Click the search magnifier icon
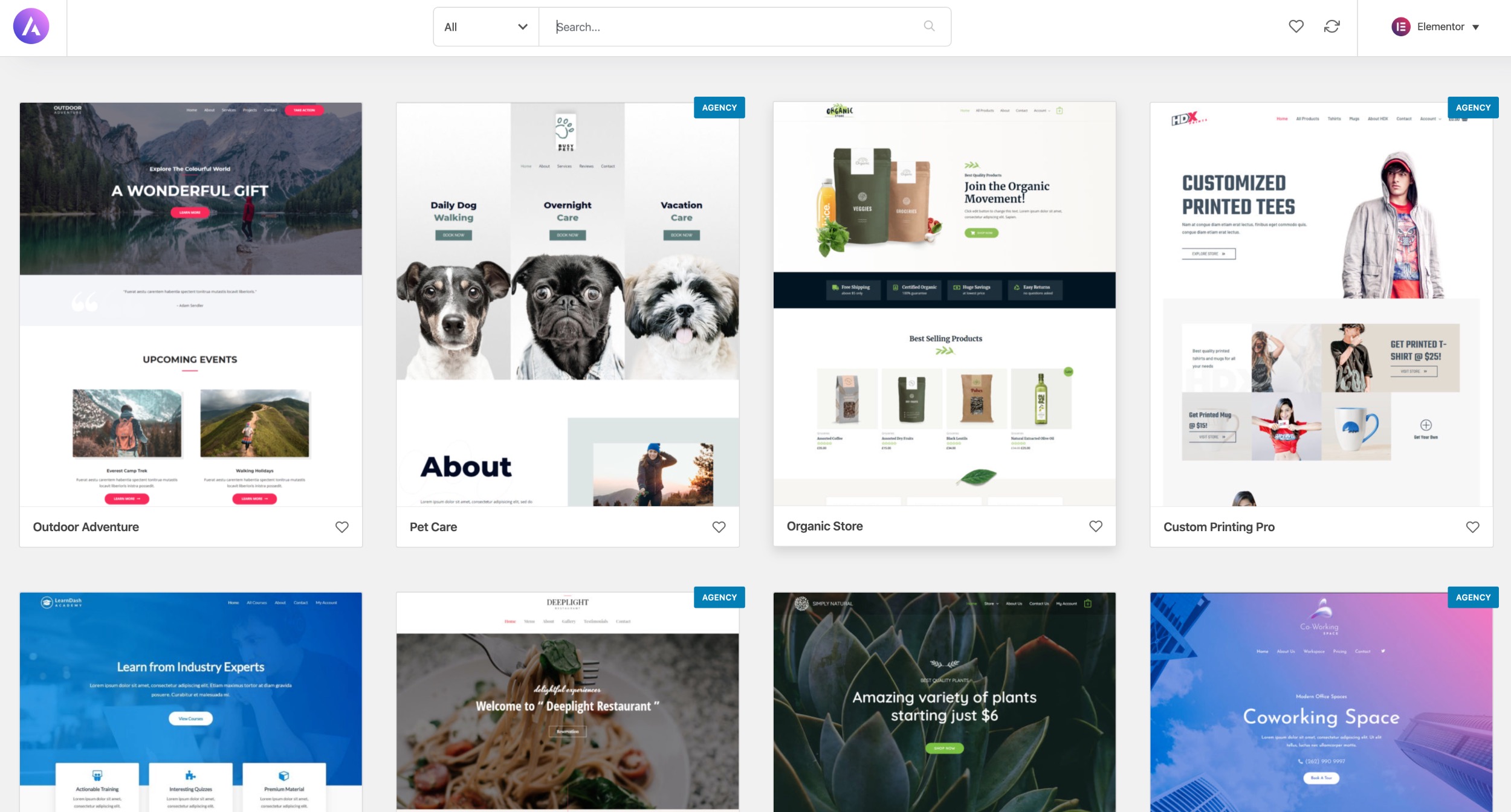The image size is (1511, 812). (x=929, y=26)
